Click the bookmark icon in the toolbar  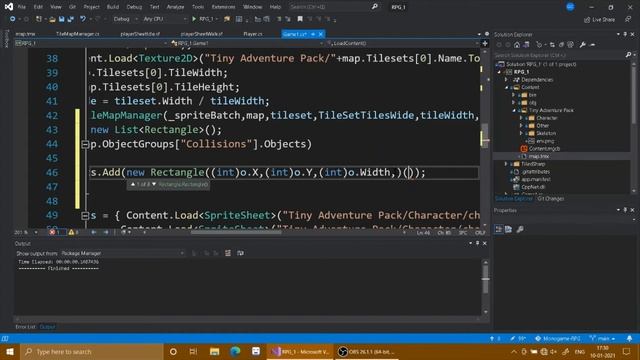pos(300,19)
